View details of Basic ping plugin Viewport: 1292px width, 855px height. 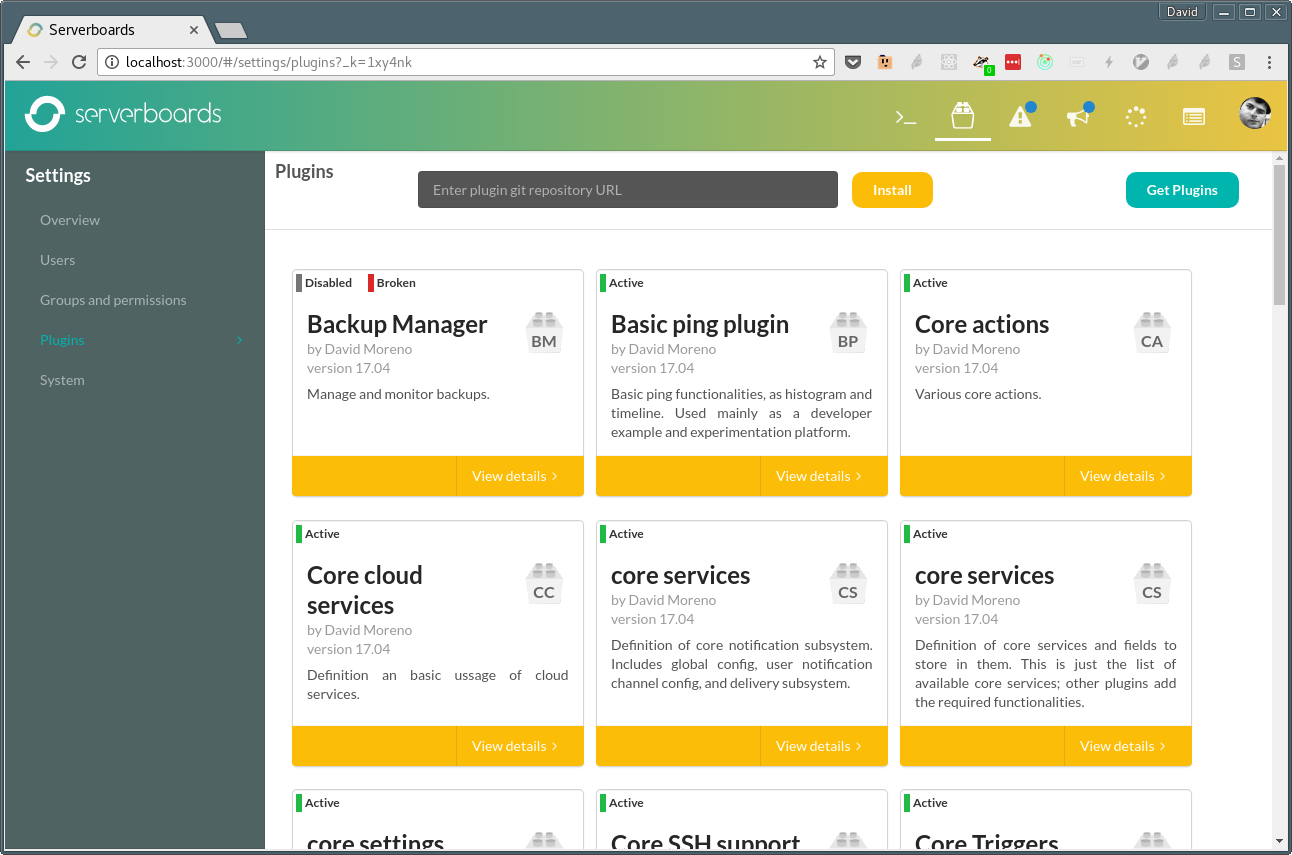(819, 476)
